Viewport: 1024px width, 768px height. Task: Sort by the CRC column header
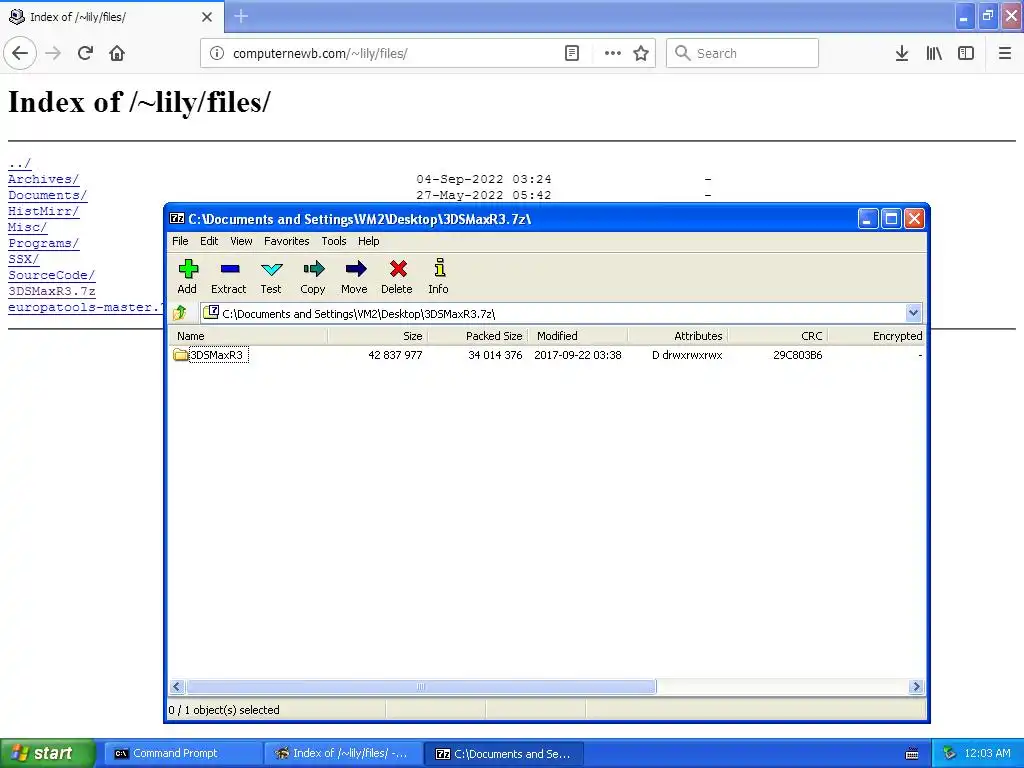[x=777, y=336]
